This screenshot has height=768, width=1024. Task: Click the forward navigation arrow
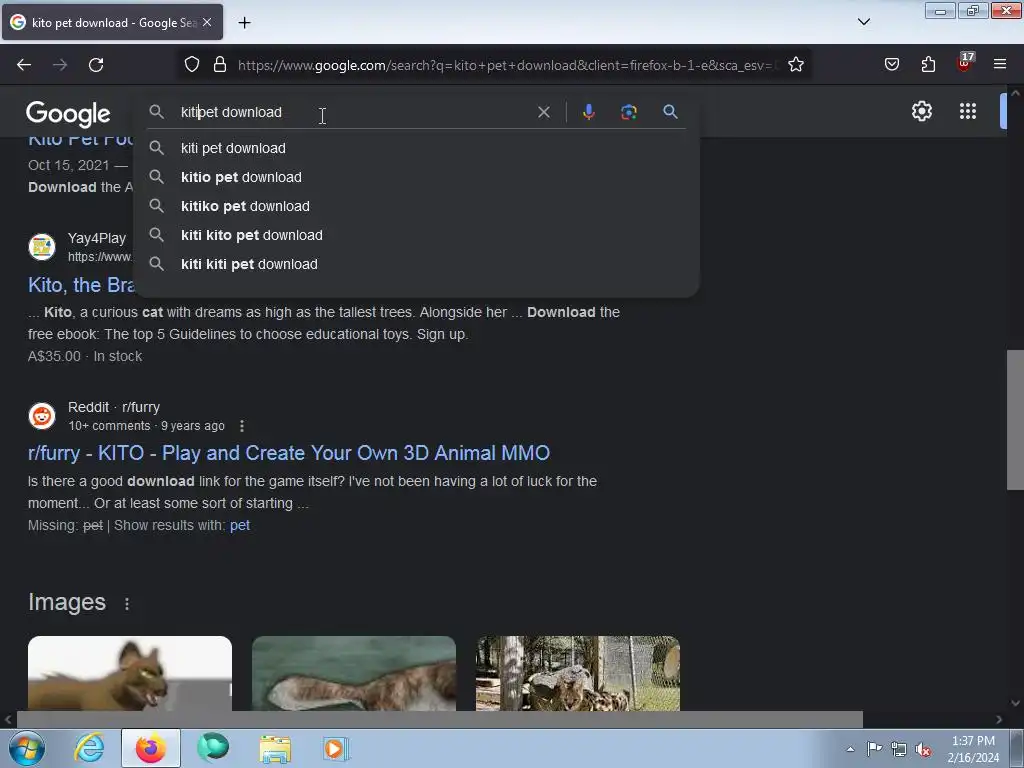pos(60,65)
